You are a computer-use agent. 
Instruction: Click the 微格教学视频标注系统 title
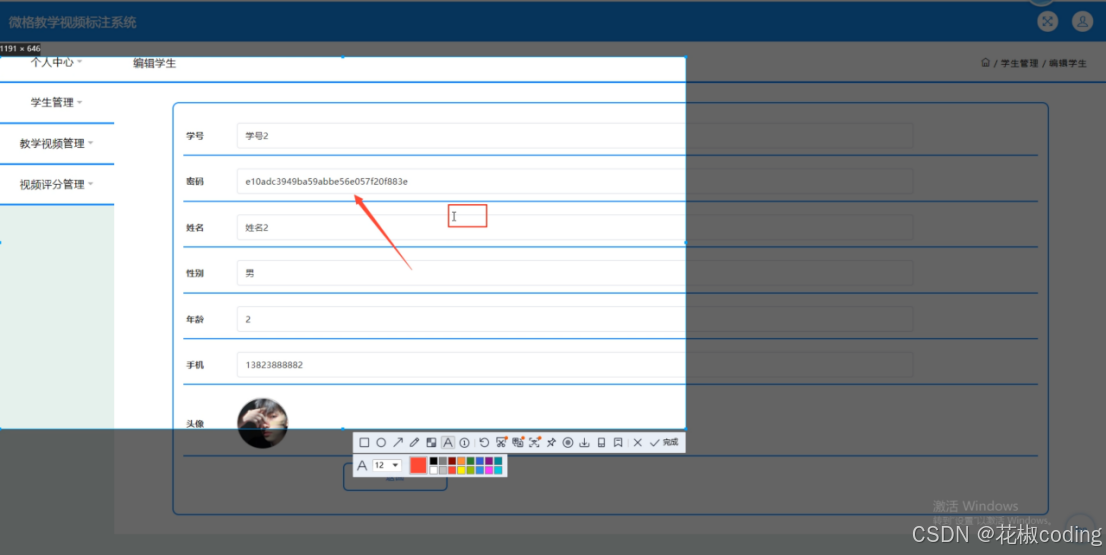pyautogui.click(x=73, y=23)
